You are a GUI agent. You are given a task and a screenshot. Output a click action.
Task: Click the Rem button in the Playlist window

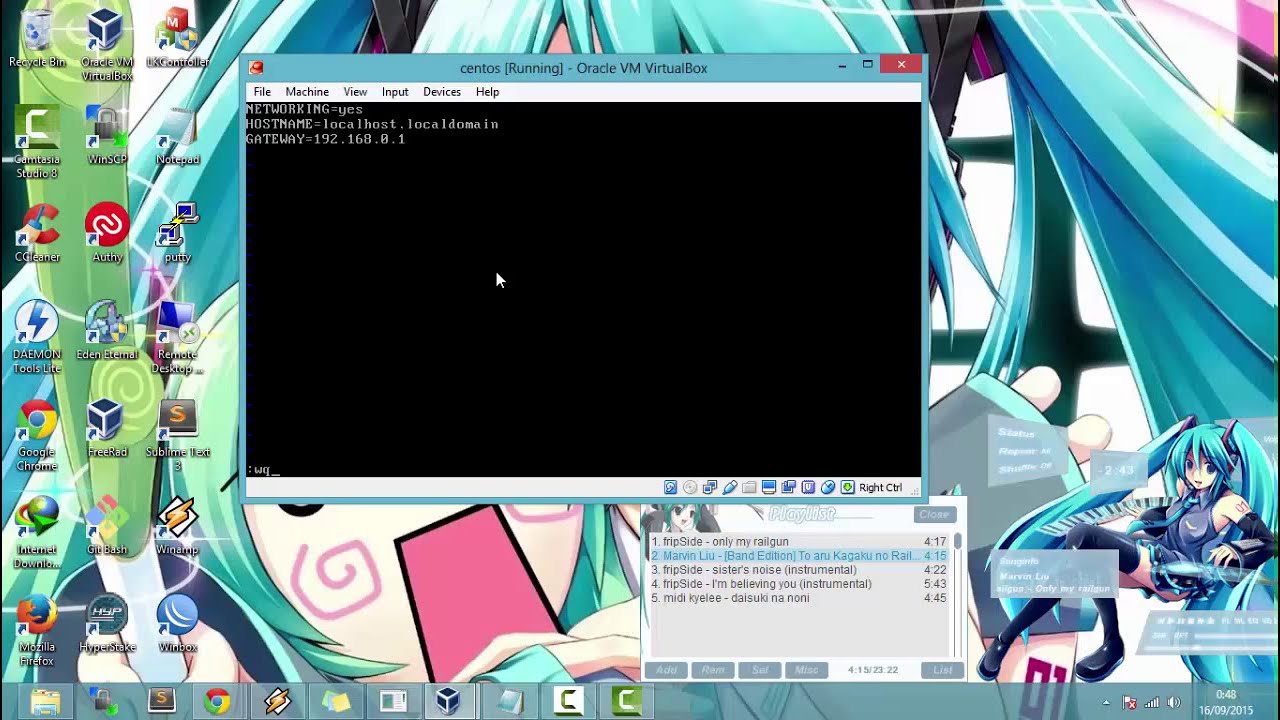(x=713, y=670)
